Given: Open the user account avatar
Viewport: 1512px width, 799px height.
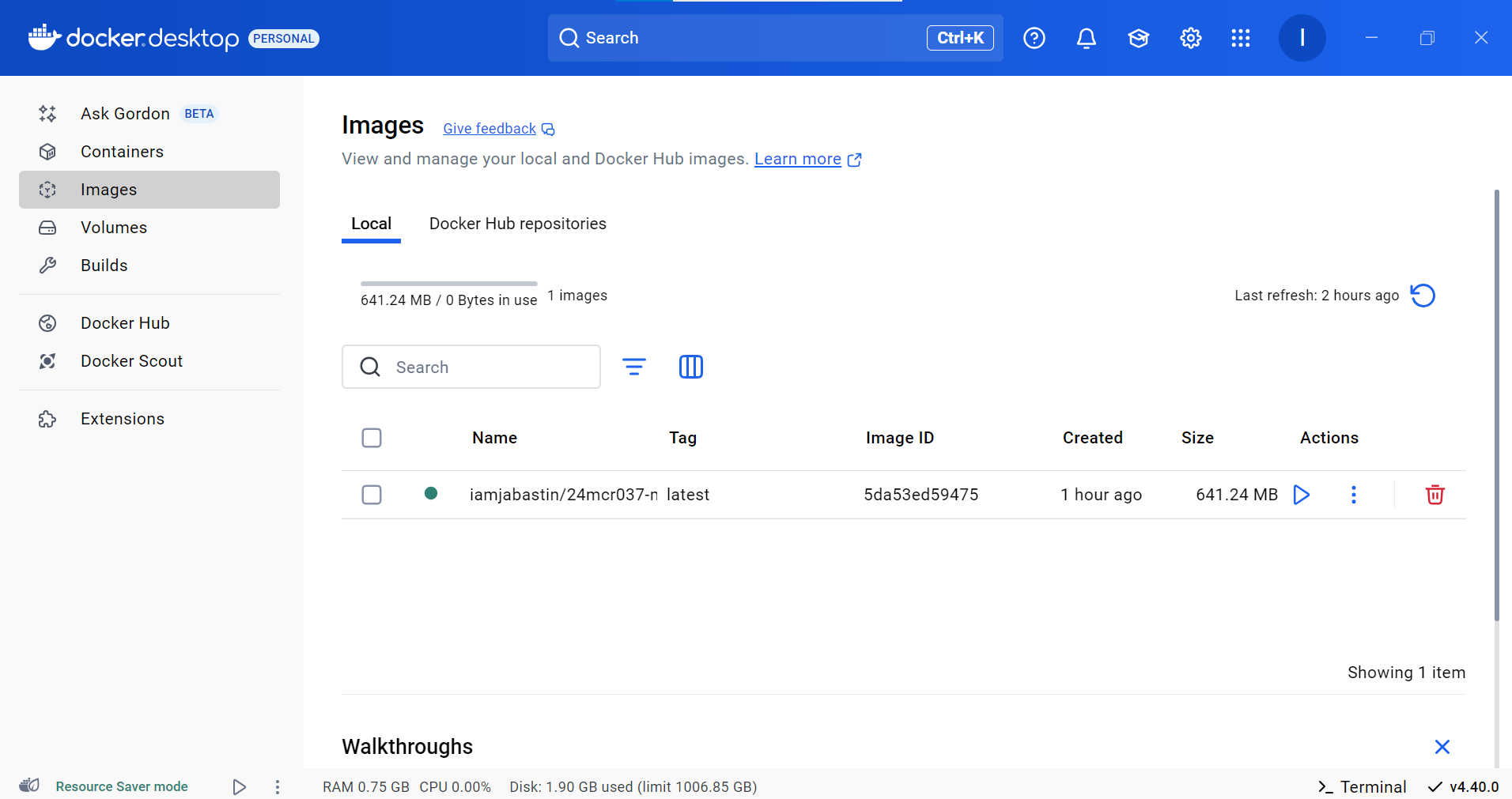Looking at the screenshot, I should 1302,38.
